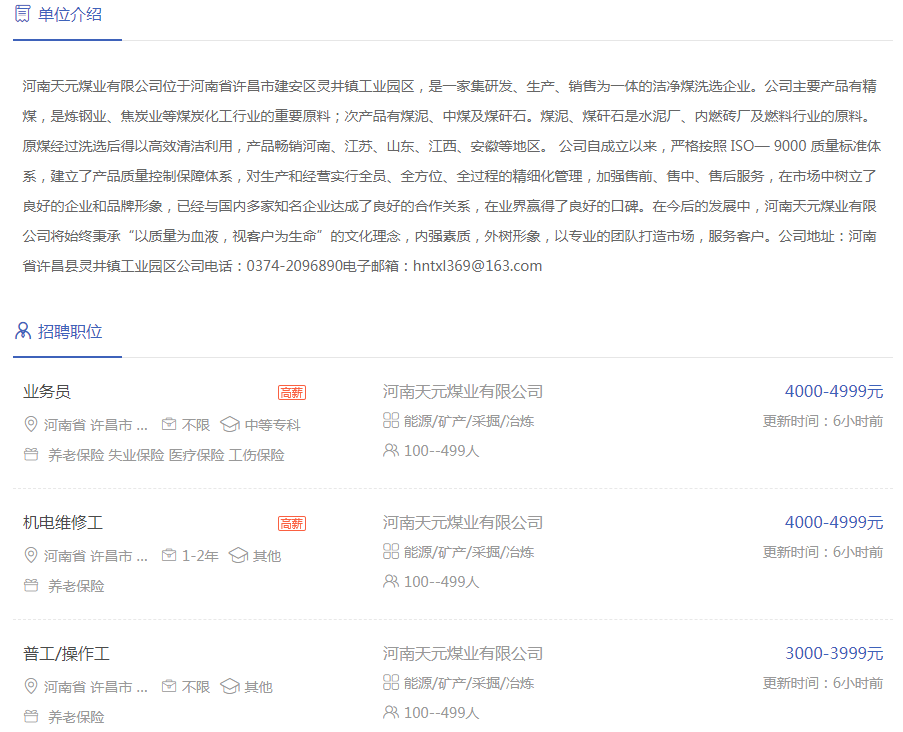
Task: Open the 业务员 job posting
Action: coord(47,392)
